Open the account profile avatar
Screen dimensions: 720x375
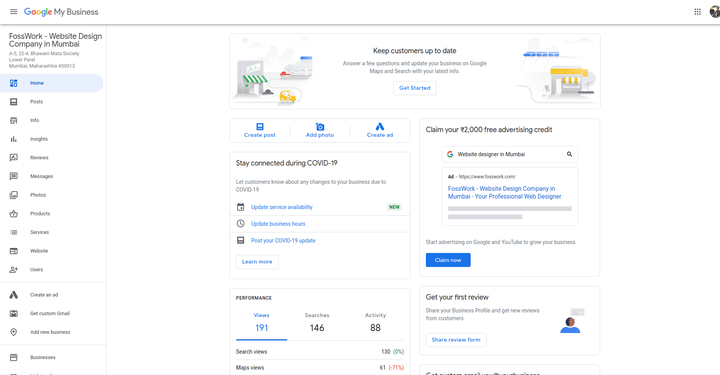tap(715, 12)
